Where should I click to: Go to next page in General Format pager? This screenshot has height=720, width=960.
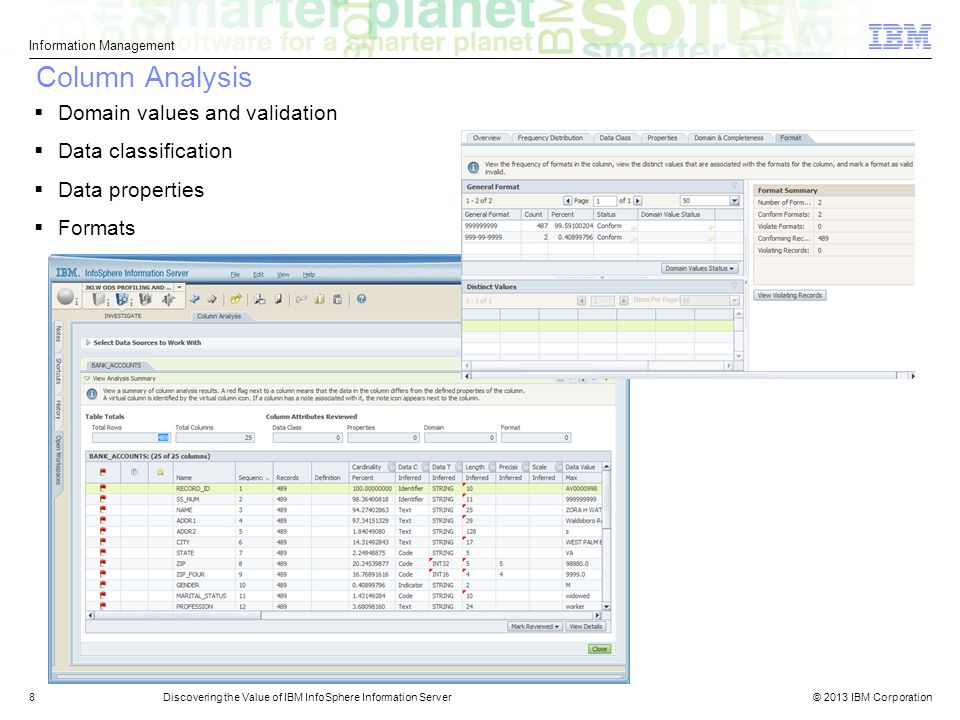click(638, 201)
